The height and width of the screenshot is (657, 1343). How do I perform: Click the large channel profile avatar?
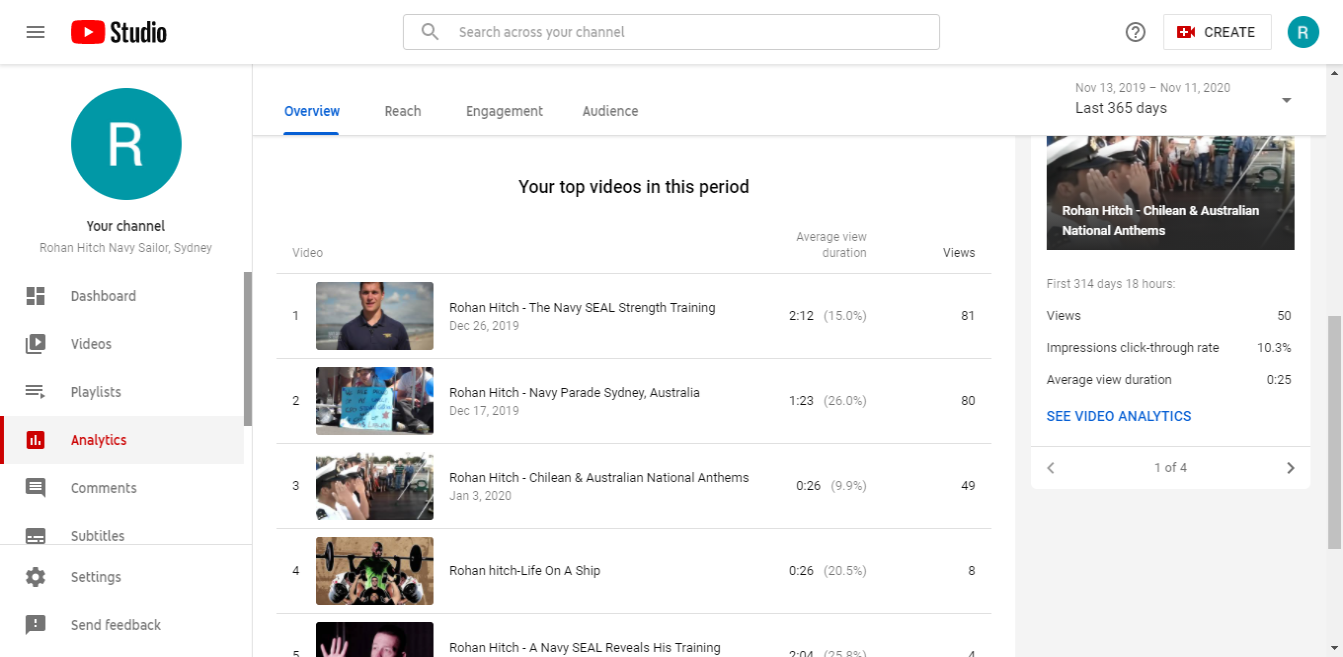point(126,143)
